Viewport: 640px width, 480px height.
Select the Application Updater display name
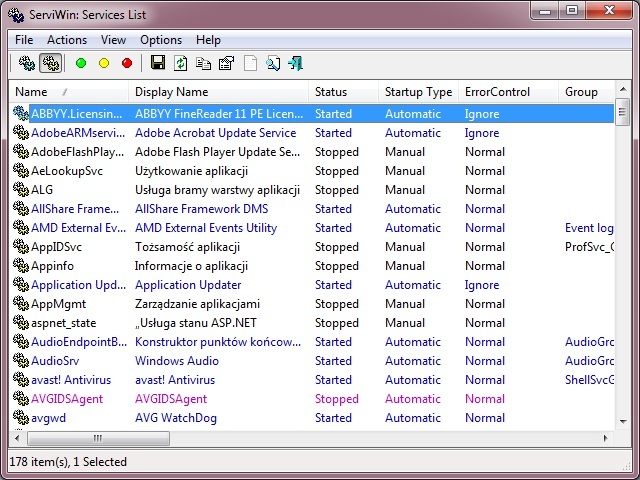188,284
